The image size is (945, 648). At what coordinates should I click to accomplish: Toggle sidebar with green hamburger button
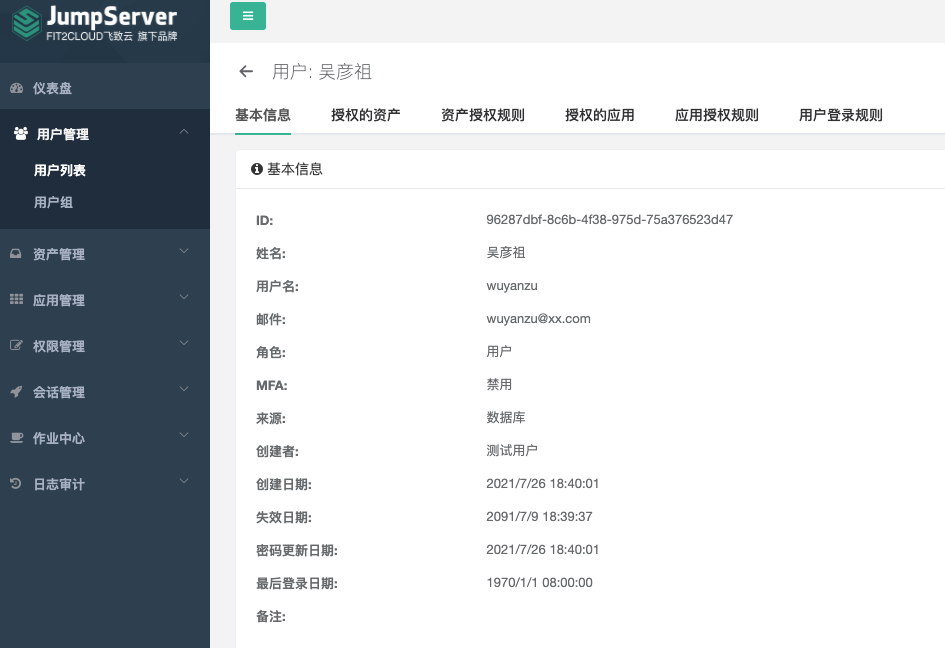click(248, 16)
